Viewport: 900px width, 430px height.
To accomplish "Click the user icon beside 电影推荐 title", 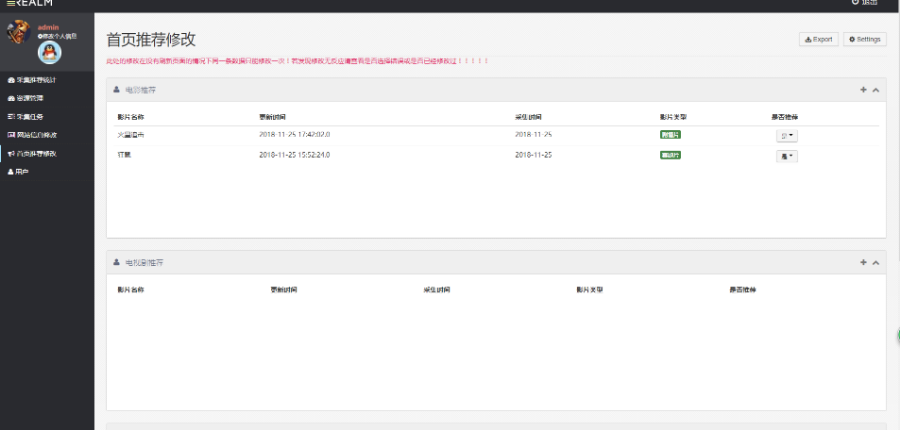I will pyautogui.click(x=117, y=90).
